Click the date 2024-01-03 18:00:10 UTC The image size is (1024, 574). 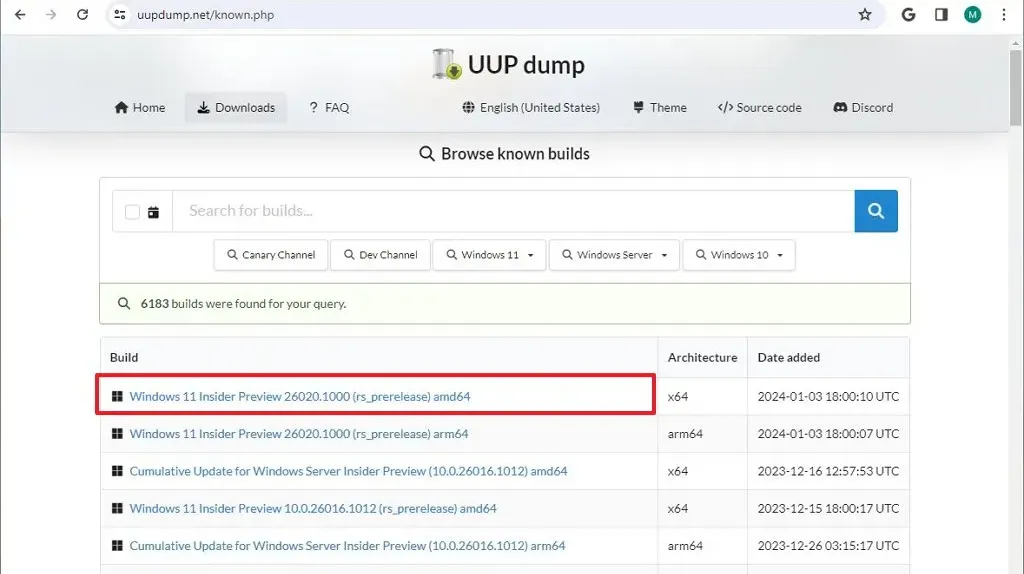[828, 396]
